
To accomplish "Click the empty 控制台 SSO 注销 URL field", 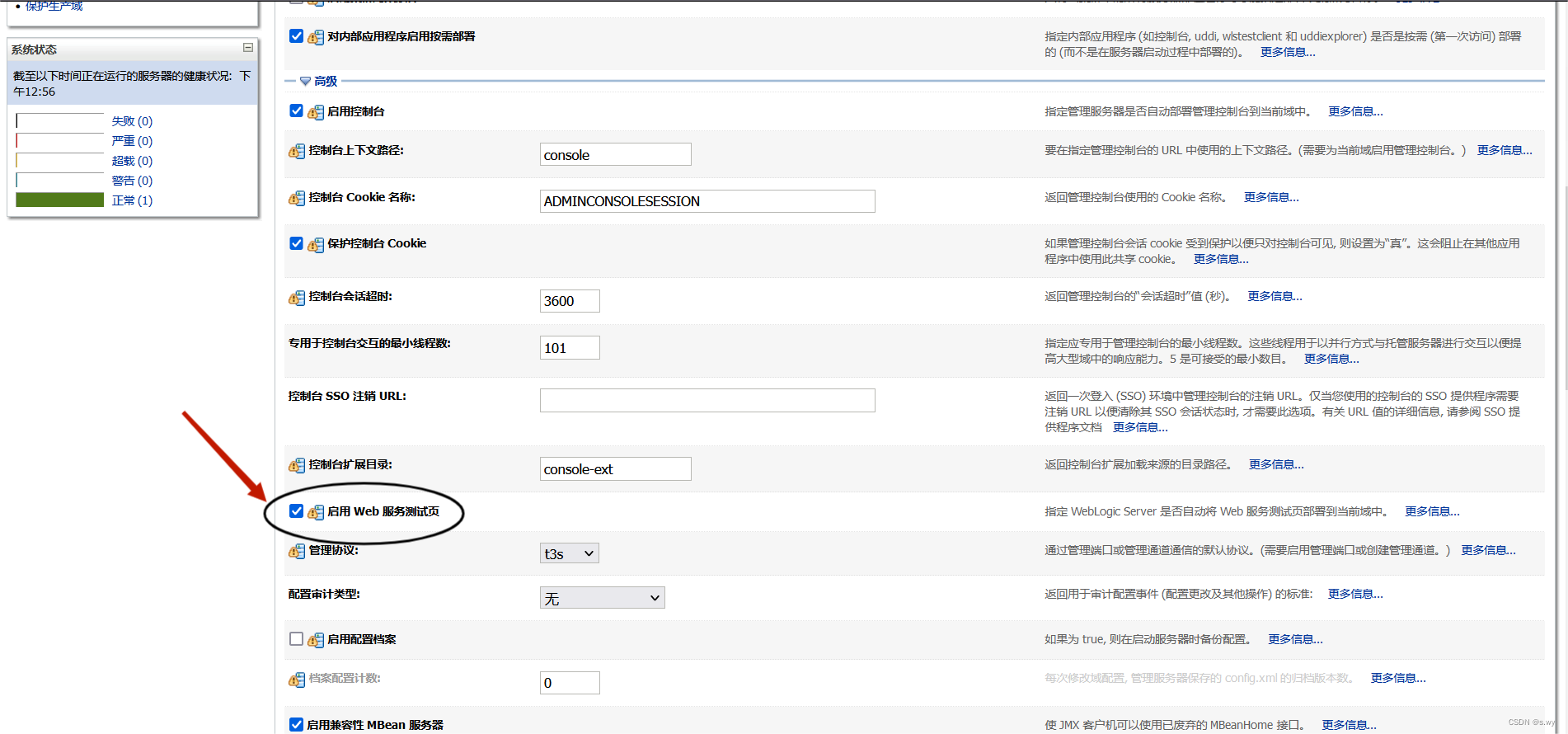I will coord(707,401).
